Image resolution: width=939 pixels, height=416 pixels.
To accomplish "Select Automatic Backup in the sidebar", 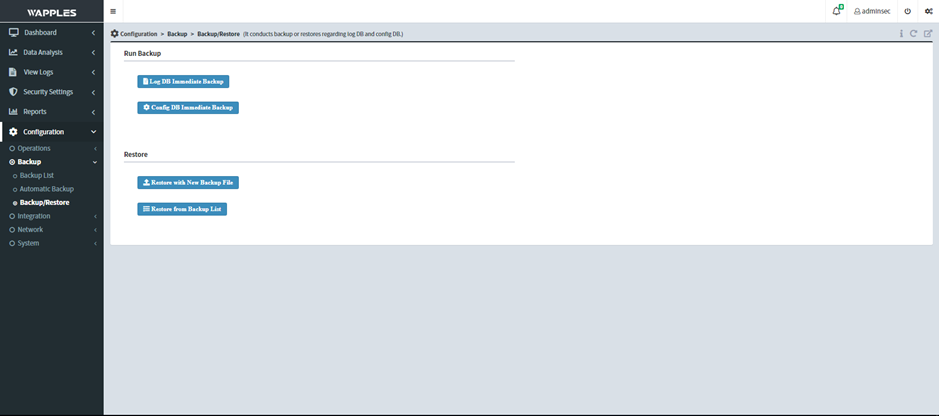I will [x=46, y=189].
